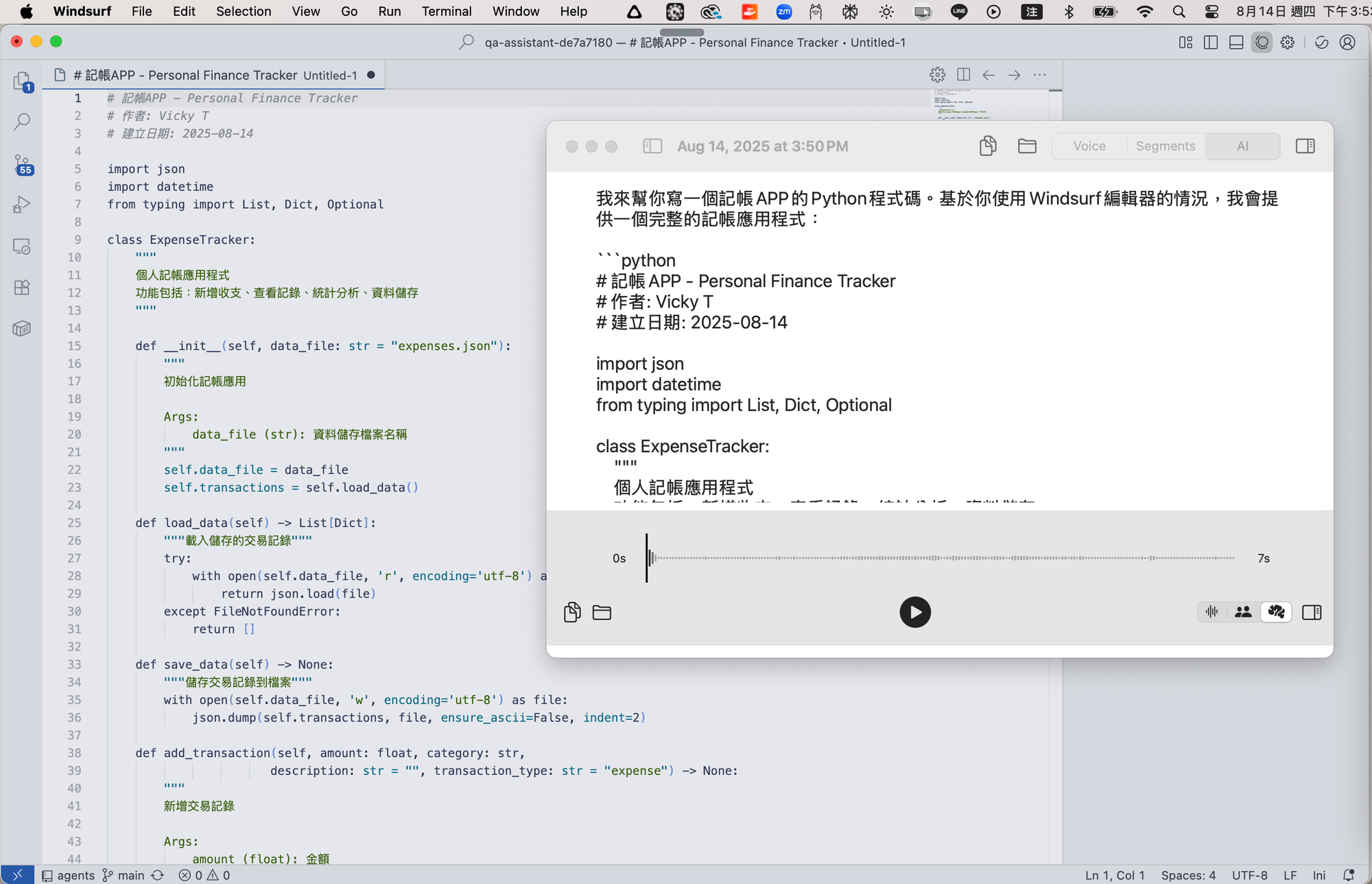The image size is (1372, 884).
Task: Click the Zoom menu bar icon
Action: (x=784, y=12)
